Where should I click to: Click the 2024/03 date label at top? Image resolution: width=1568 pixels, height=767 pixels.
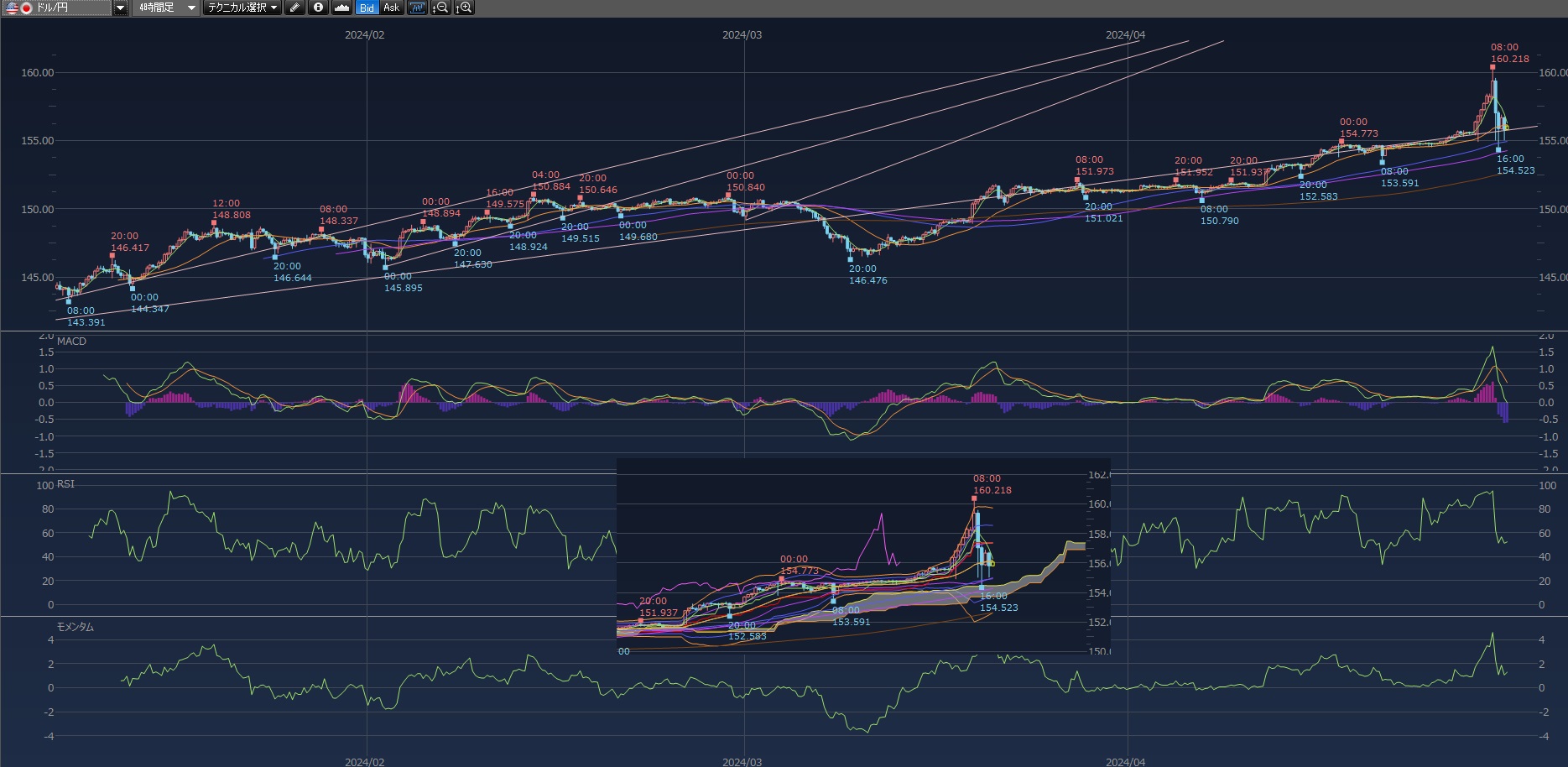click(x=742, y=35)
